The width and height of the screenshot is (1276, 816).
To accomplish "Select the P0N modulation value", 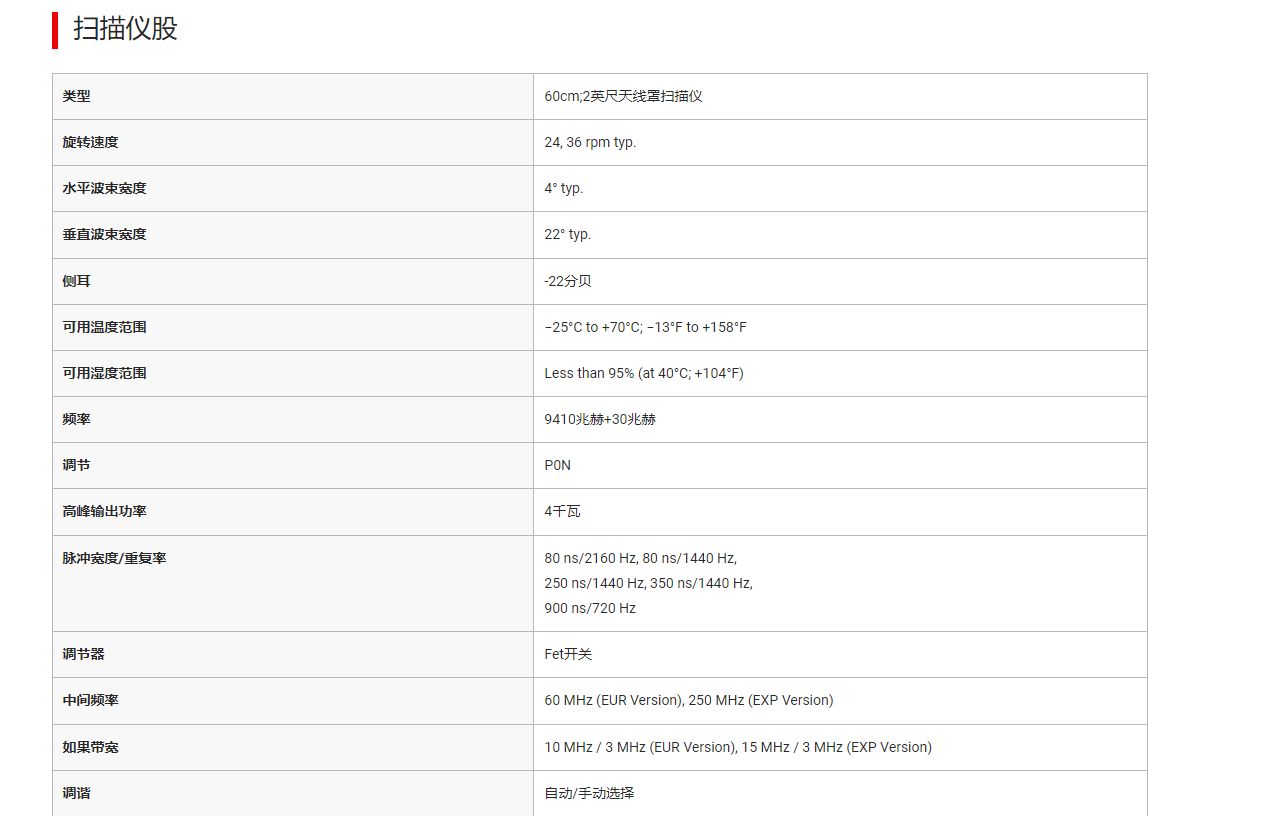I will (558, 465).
